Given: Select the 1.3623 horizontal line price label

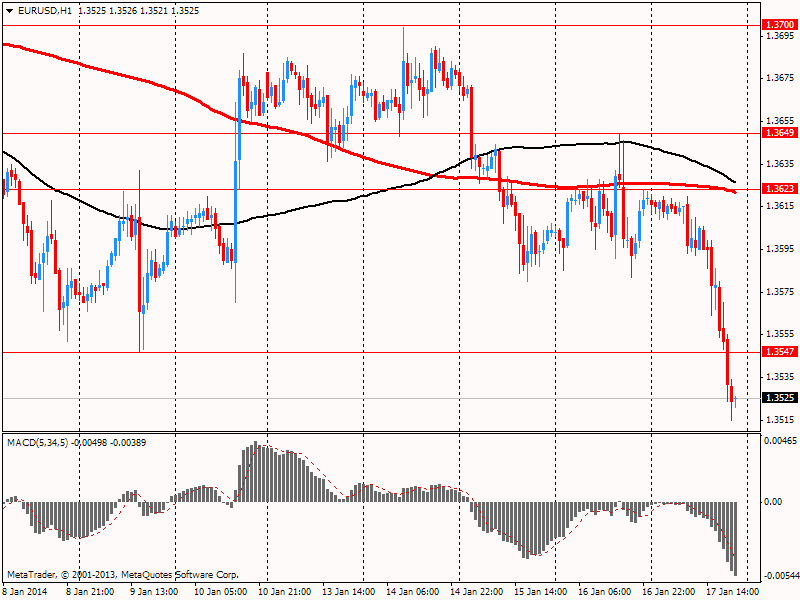Looking at the screenshot, I should pos(780,189).
